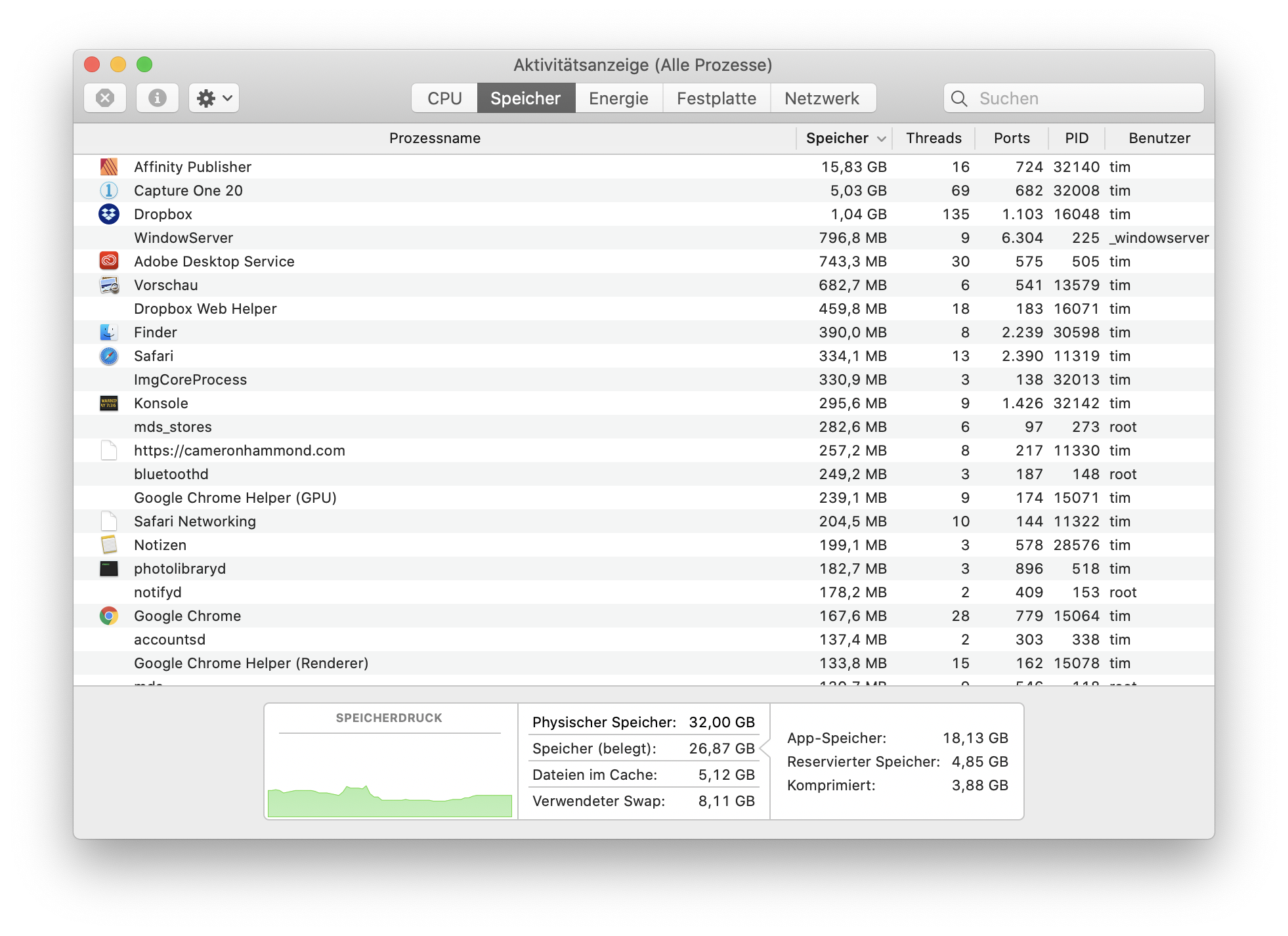Click the Suchen search field
This screenshot has width=1288, height=936.
[1074, 98]
